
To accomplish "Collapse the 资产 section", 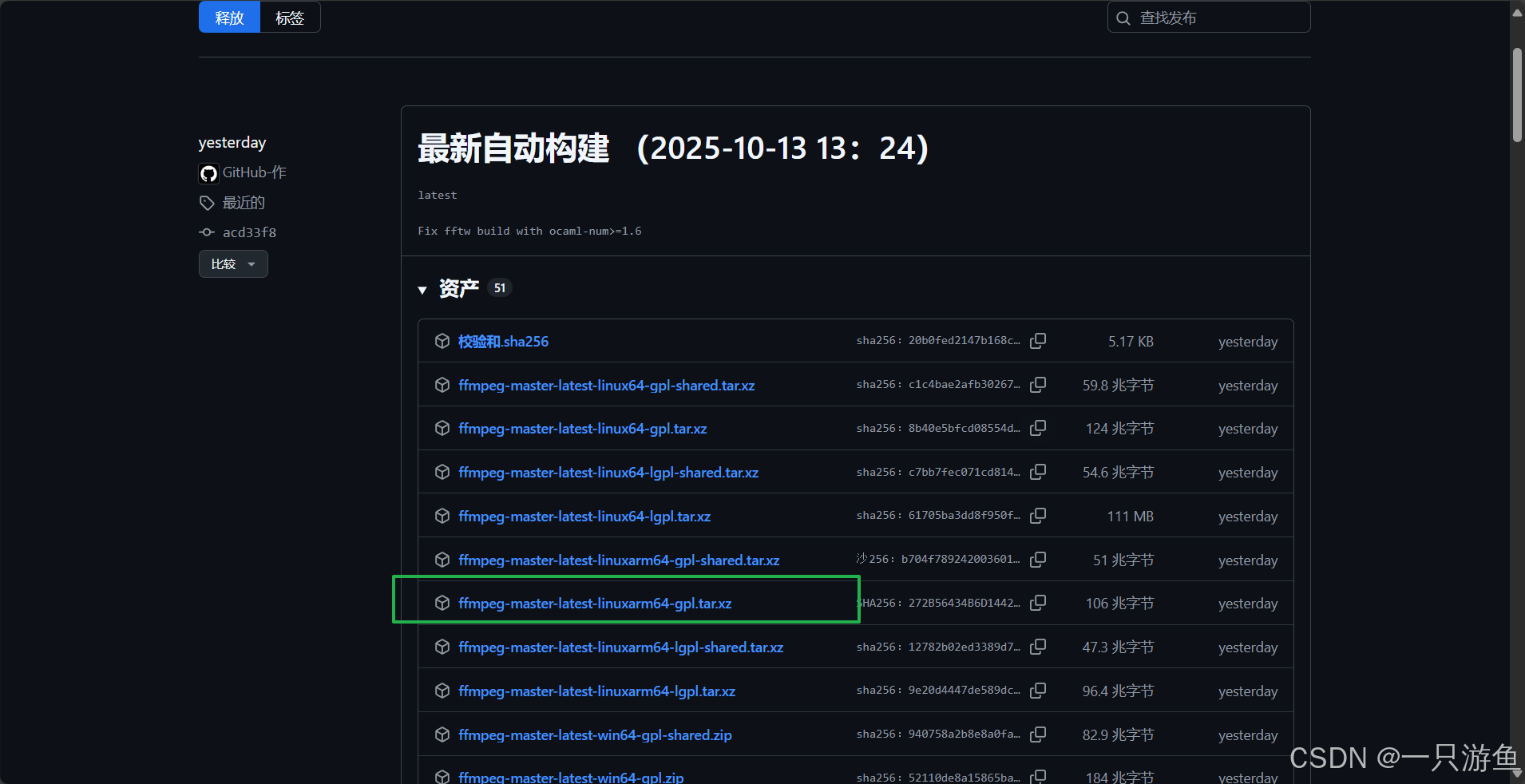I will coord(422,290).
